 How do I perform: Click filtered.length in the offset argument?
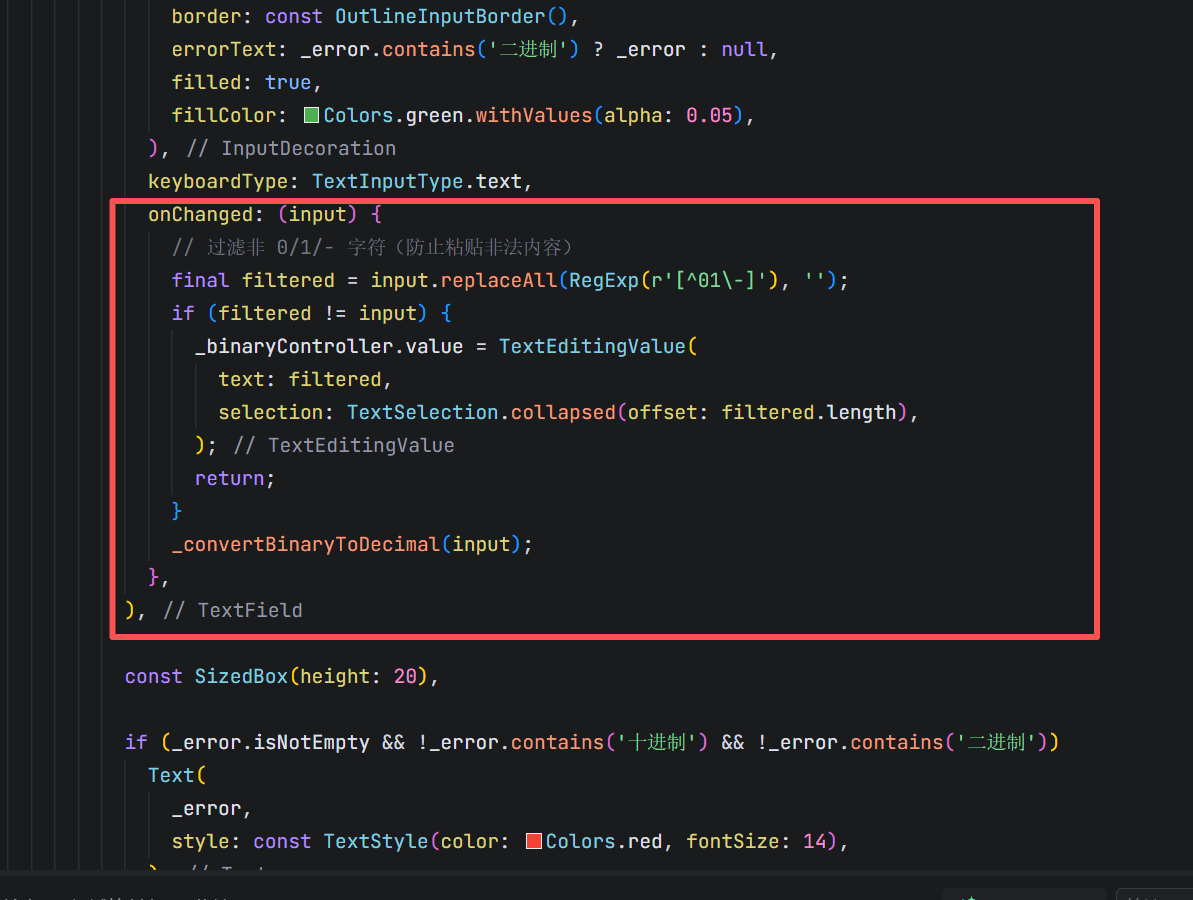(x=809, y=412)
